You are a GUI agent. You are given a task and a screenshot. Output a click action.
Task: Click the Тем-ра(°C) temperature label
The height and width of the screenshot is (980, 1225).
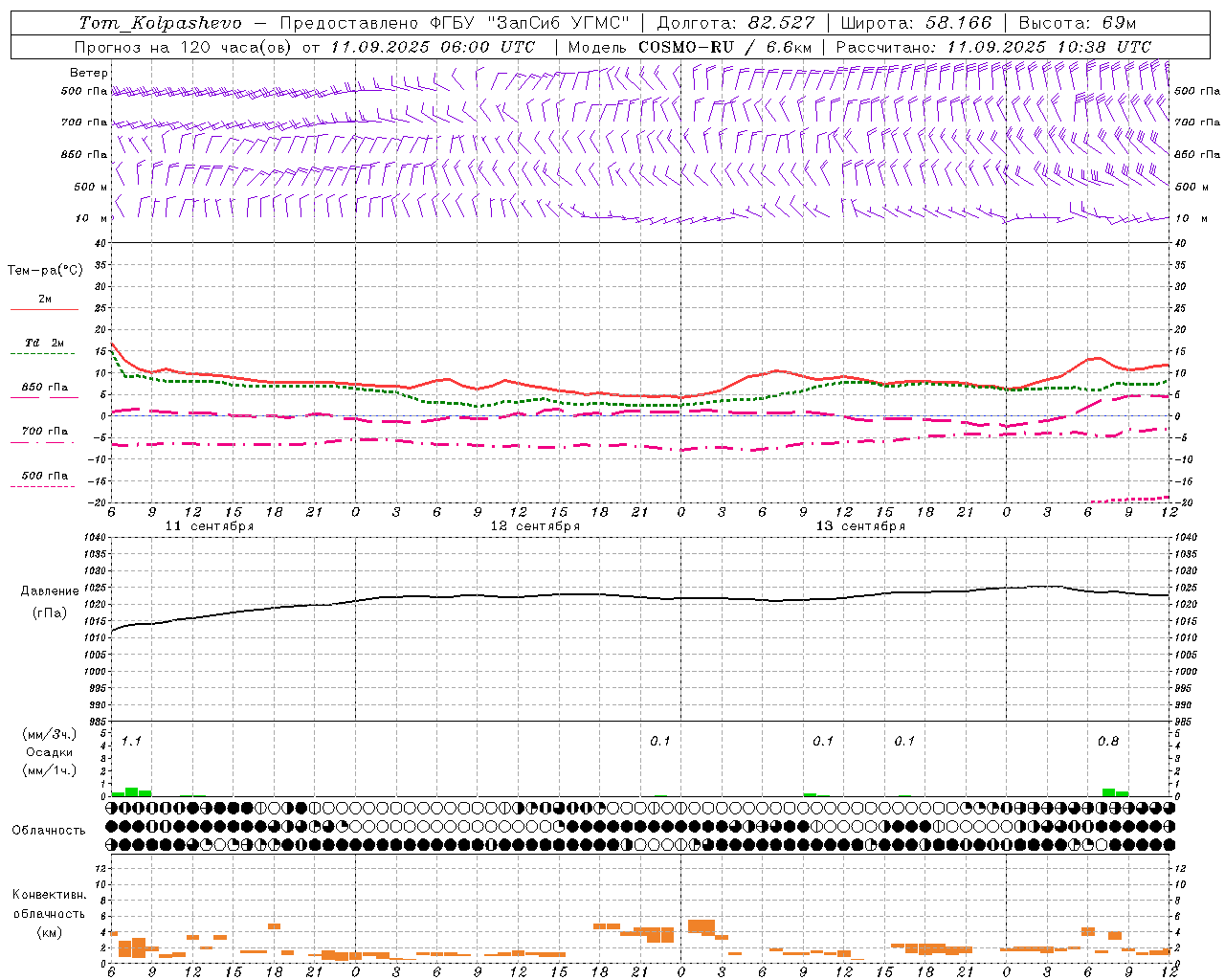click(x=45, y=271)
